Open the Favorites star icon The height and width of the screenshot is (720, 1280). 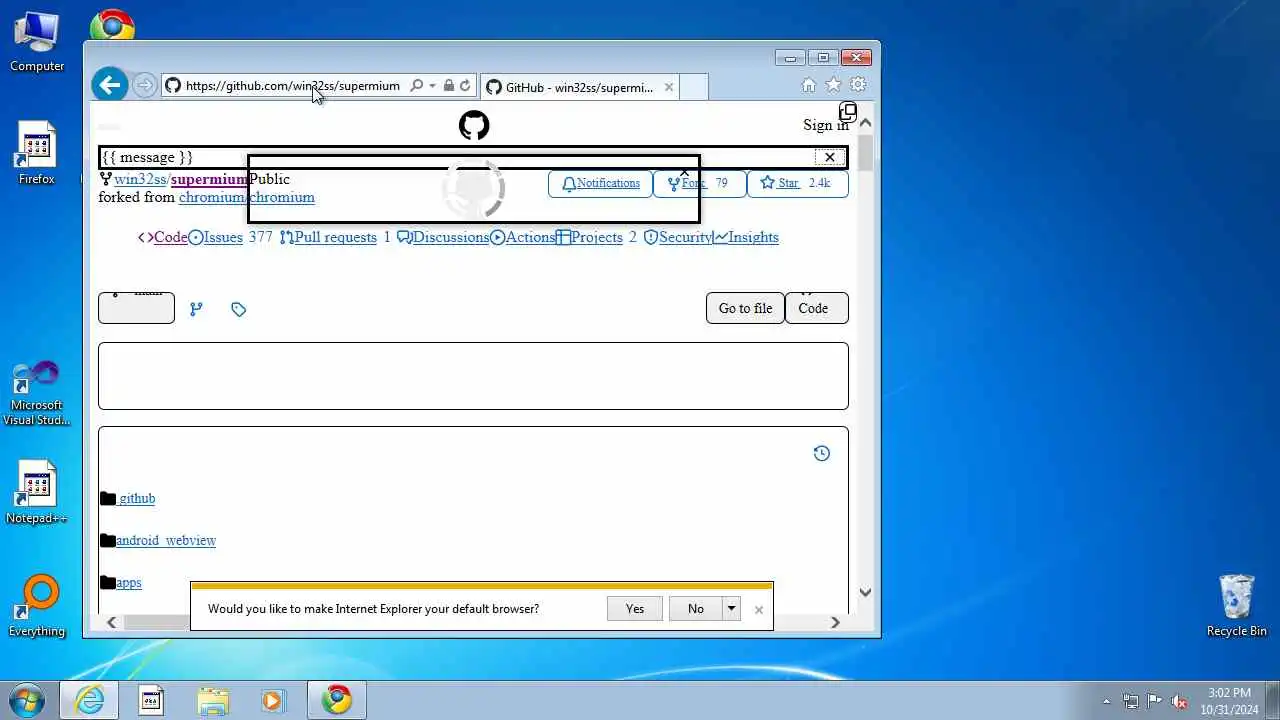[x=833, y=85]
